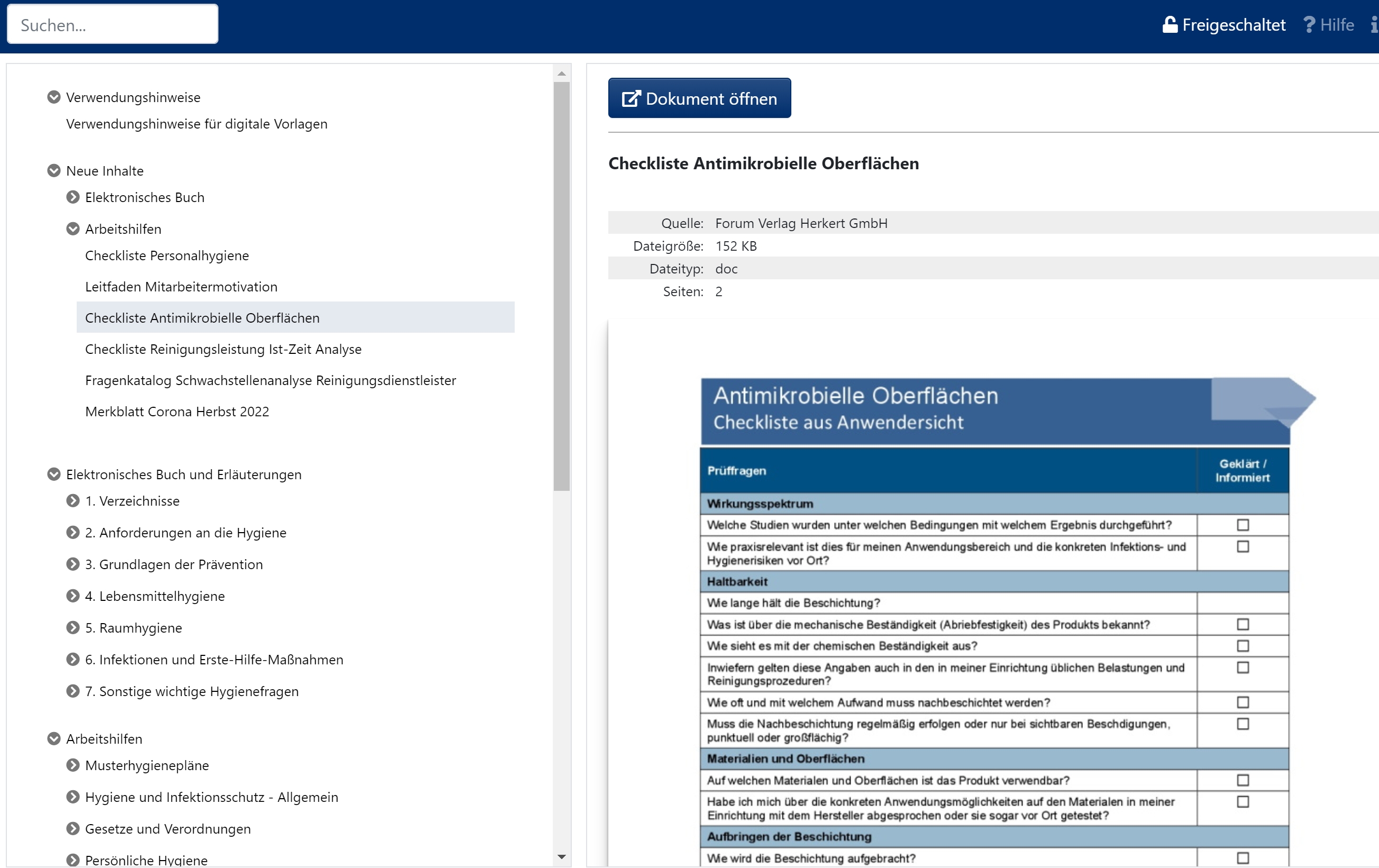Click the info icon at top right edge
1379x868 pixels.
[x=1374, y=25]
